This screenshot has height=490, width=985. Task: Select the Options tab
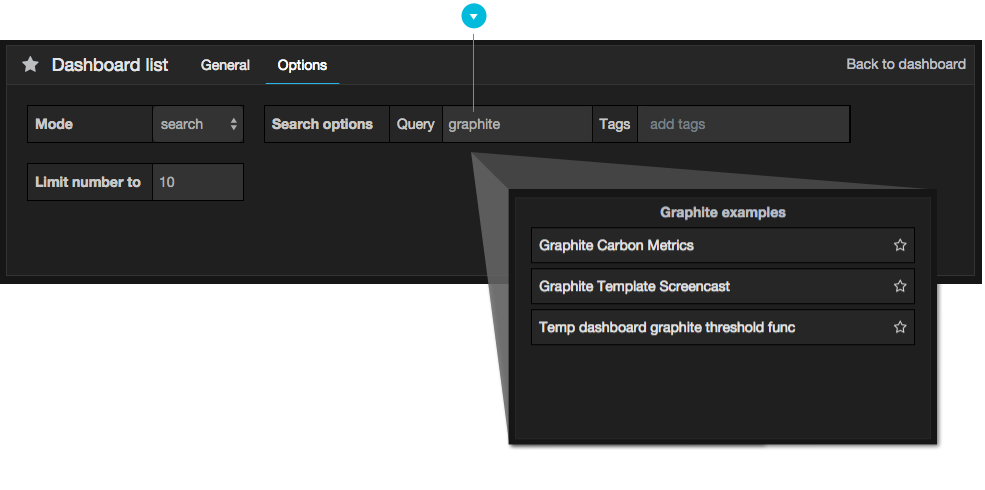click(x=302, y=65)
